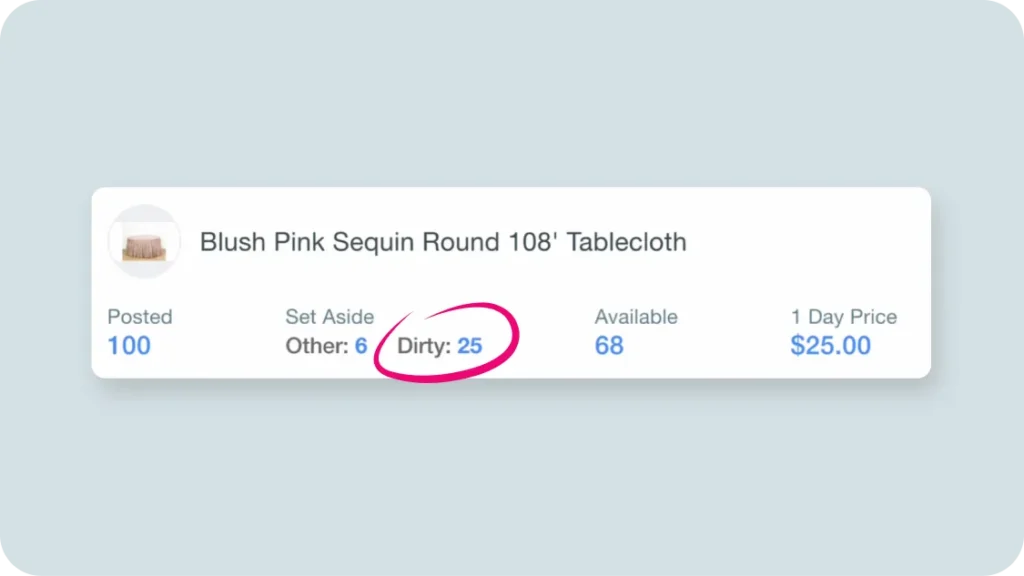Open the Blush Pink Sequin Tablecloth details
The width and height of the screenshot is (1024, 576).
coord(443,242)
